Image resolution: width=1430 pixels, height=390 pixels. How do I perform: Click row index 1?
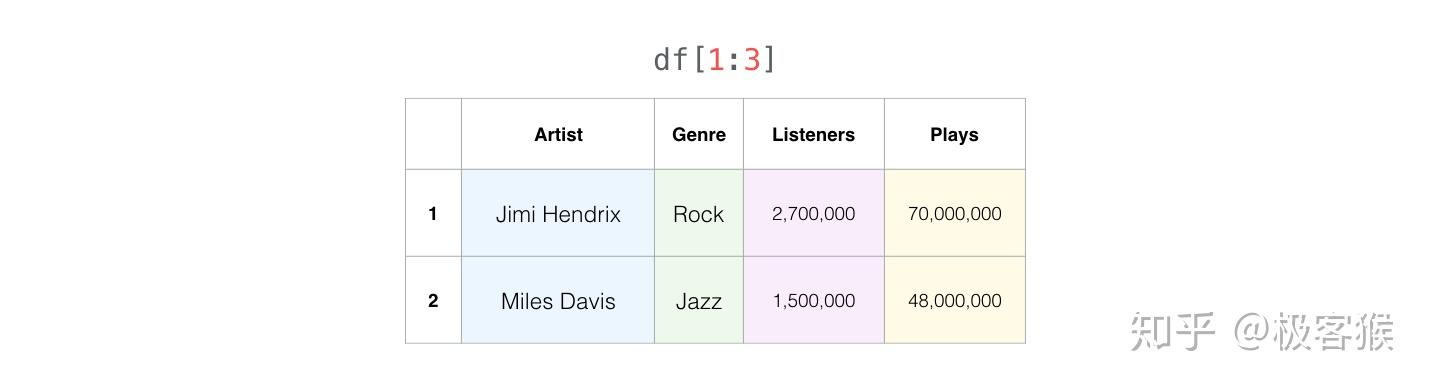point(433,213)
